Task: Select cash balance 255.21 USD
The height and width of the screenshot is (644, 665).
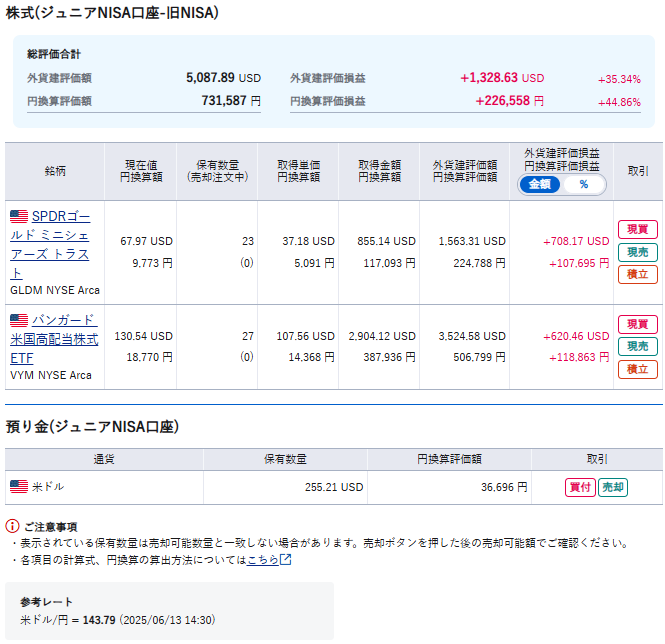Action: point(334,487)
